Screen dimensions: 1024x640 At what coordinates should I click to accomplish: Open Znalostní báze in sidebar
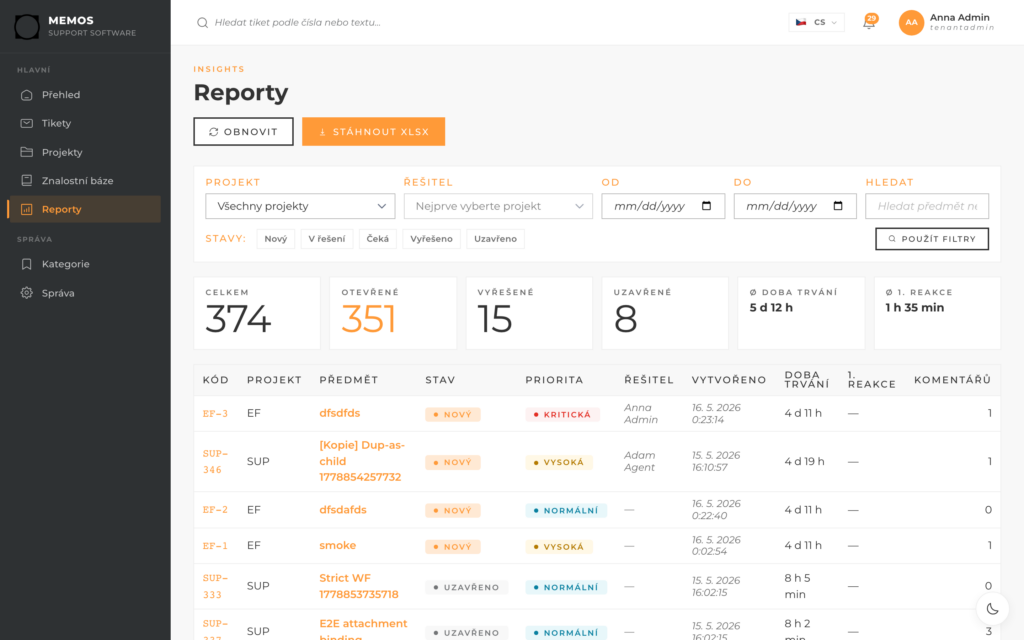[85, 181]
